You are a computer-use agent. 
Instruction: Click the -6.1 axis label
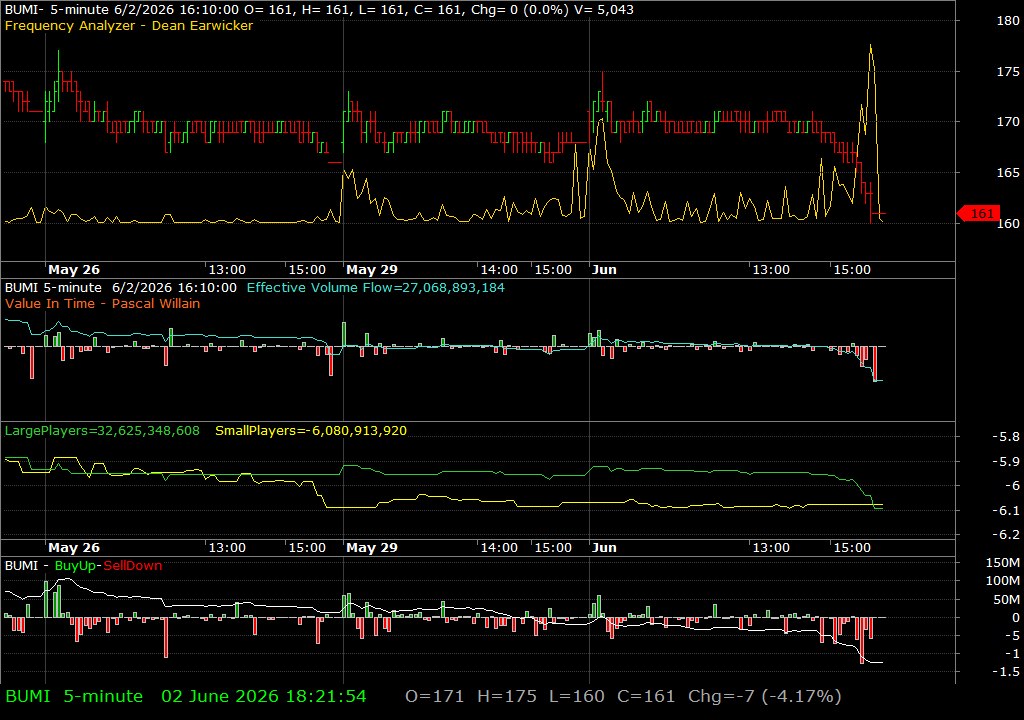coord(1005,510)
